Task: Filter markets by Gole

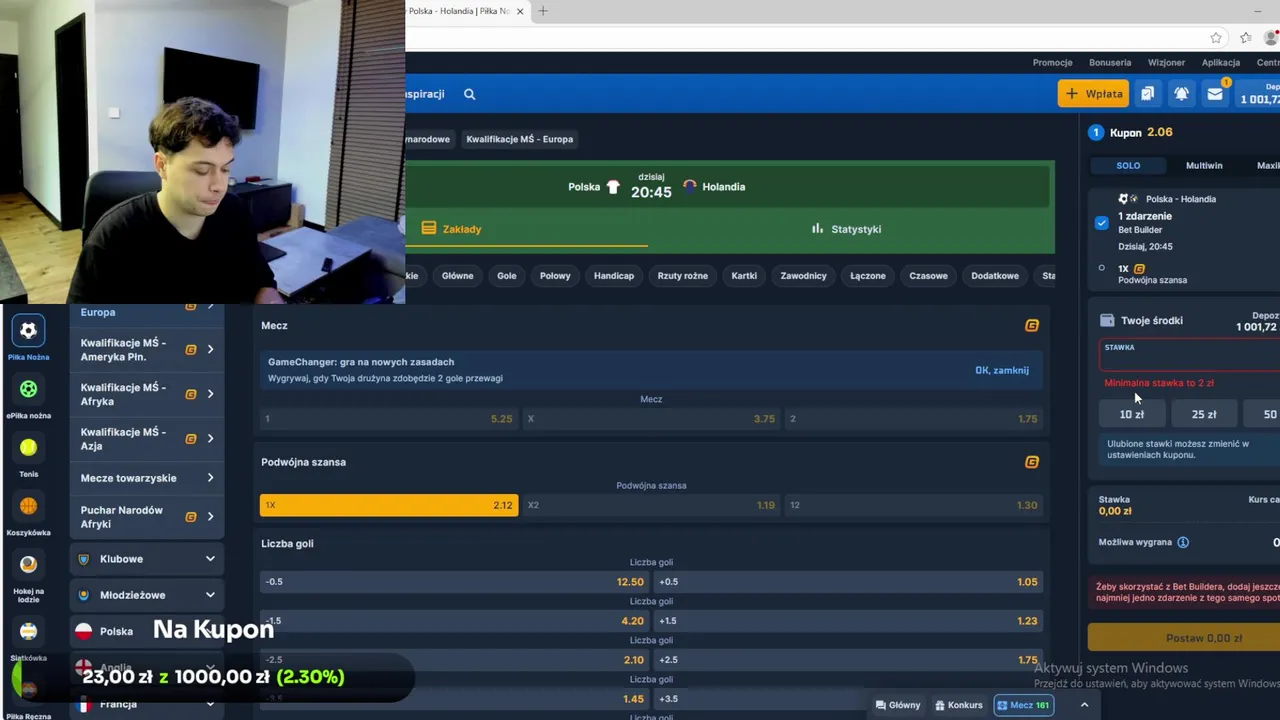Action: point(507,276)
